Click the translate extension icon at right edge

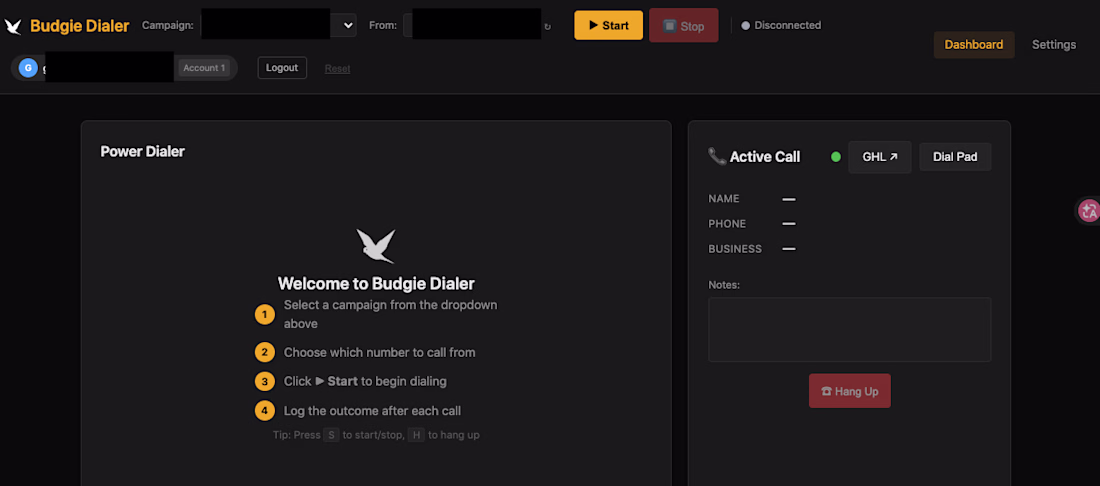tap(1089, 210)
